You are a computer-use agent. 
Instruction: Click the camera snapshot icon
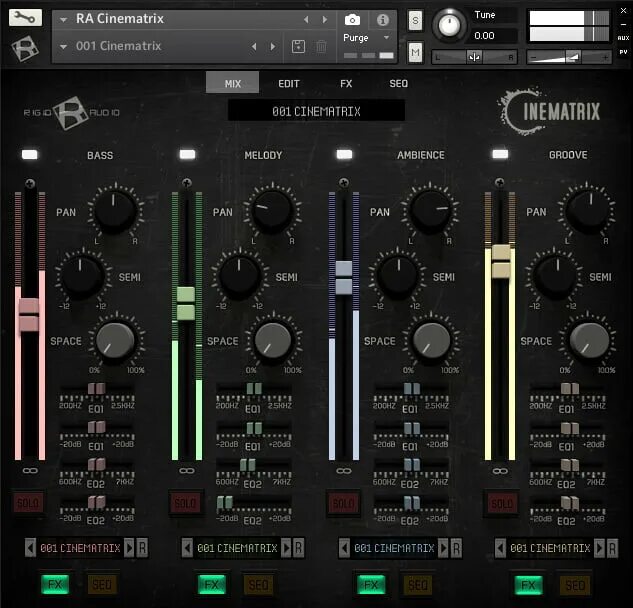tap(352, 19)
